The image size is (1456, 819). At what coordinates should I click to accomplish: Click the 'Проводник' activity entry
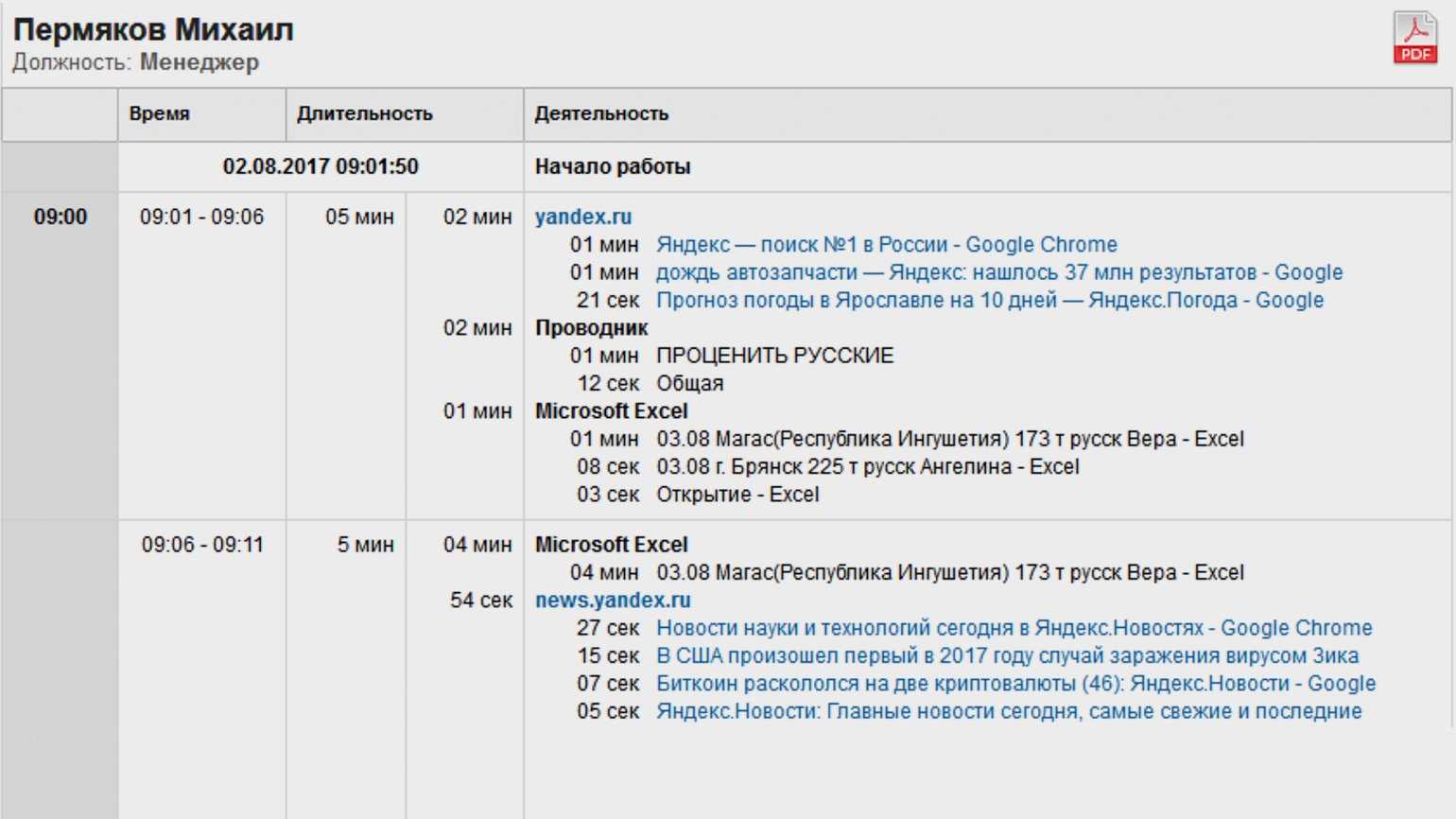591,328
